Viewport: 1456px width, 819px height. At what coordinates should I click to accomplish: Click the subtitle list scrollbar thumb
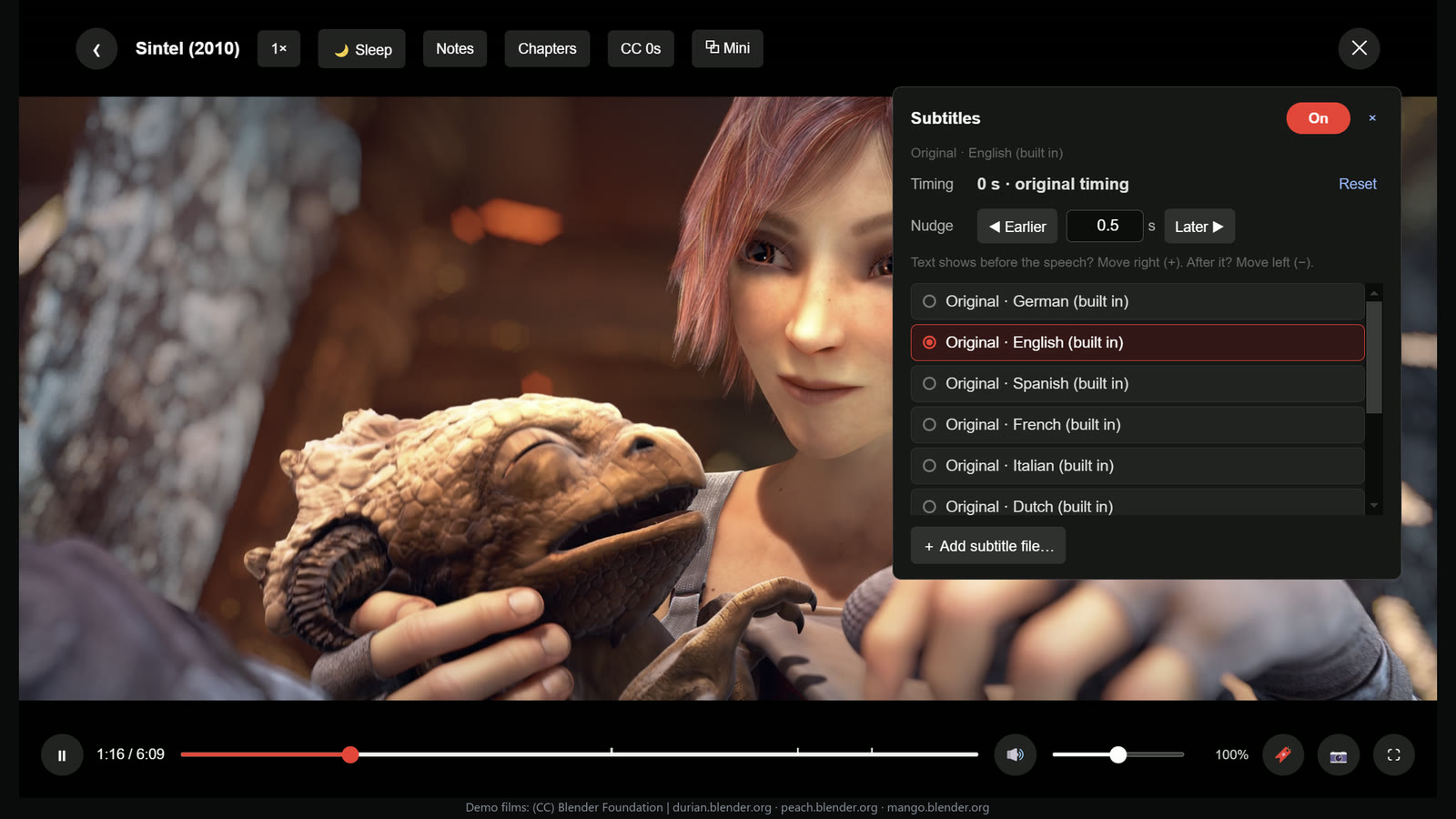tap(1374, 358)
